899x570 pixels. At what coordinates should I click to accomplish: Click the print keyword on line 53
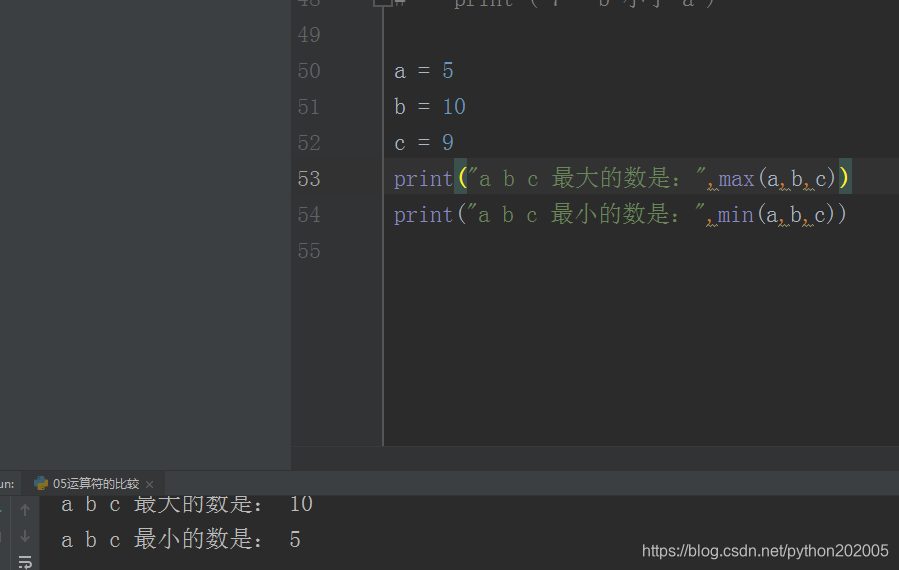point(423,179)
